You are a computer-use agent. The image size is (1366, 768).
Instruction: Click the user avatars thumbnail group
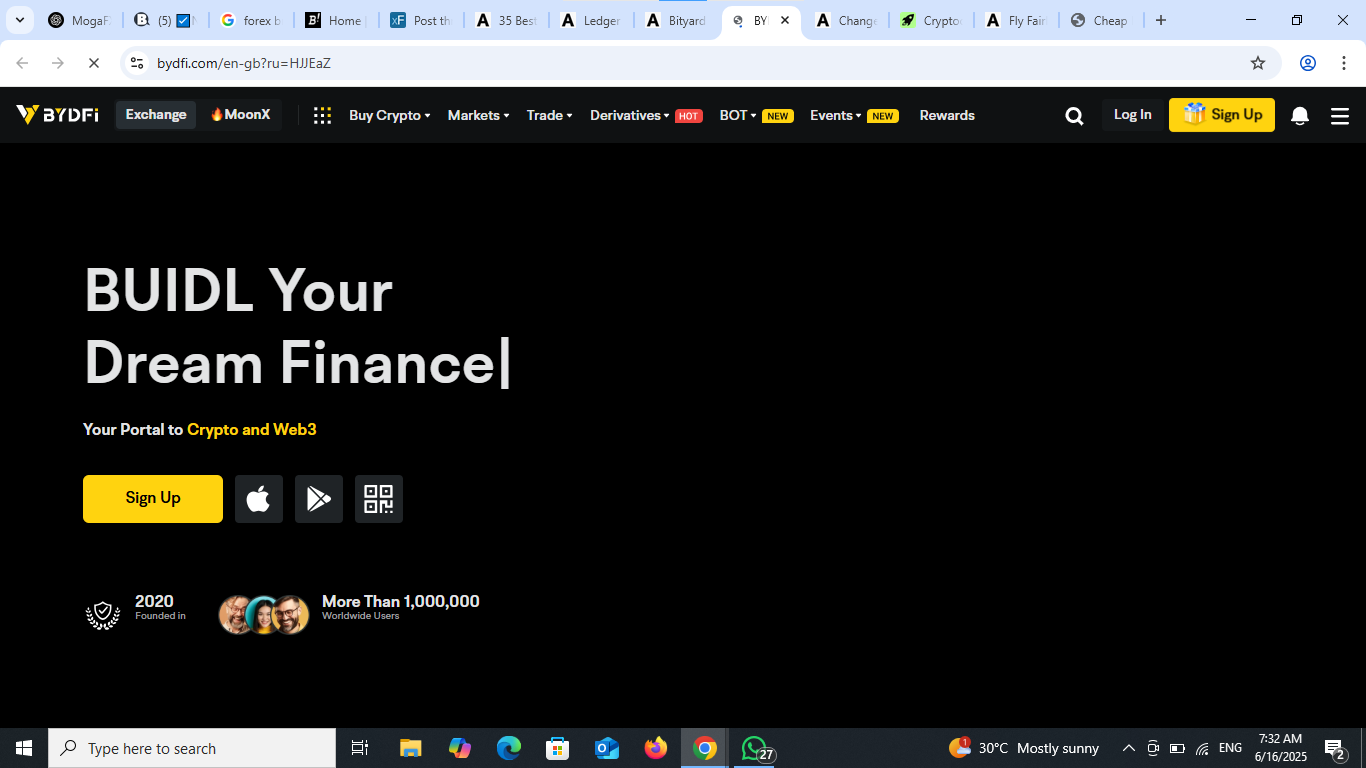click(x=264, y=615)
